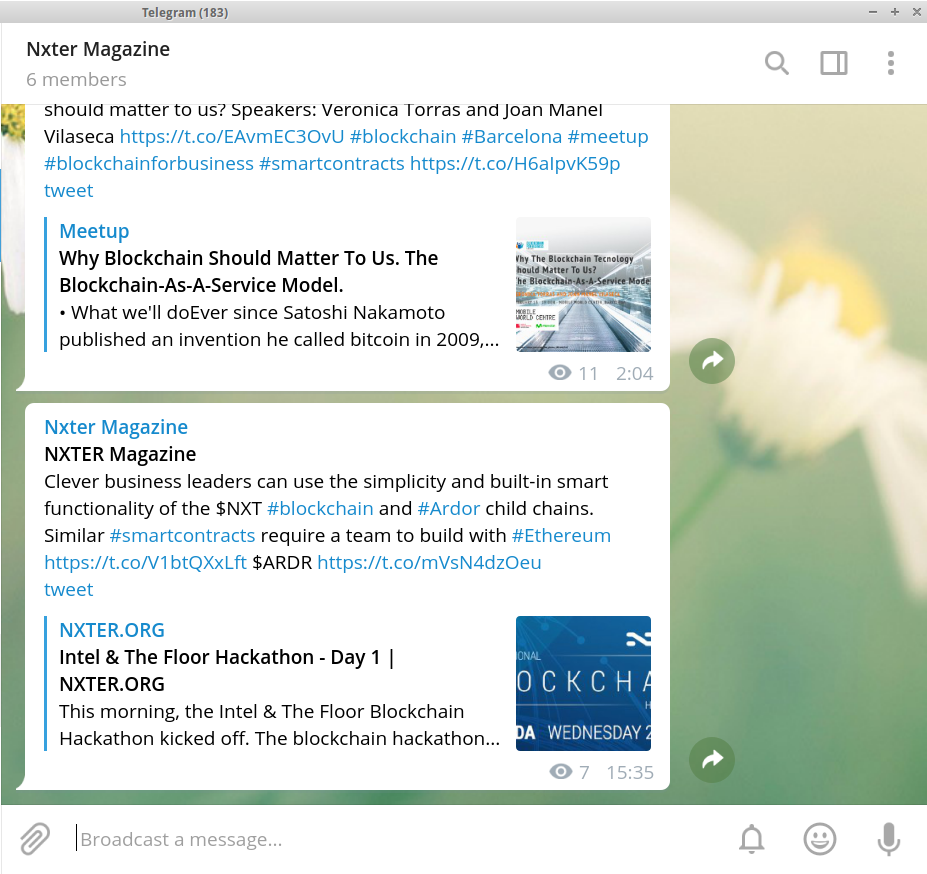The image size is (927, 874).
Task: Open the Meetup preview site name
Action: [x=94, y=231]
